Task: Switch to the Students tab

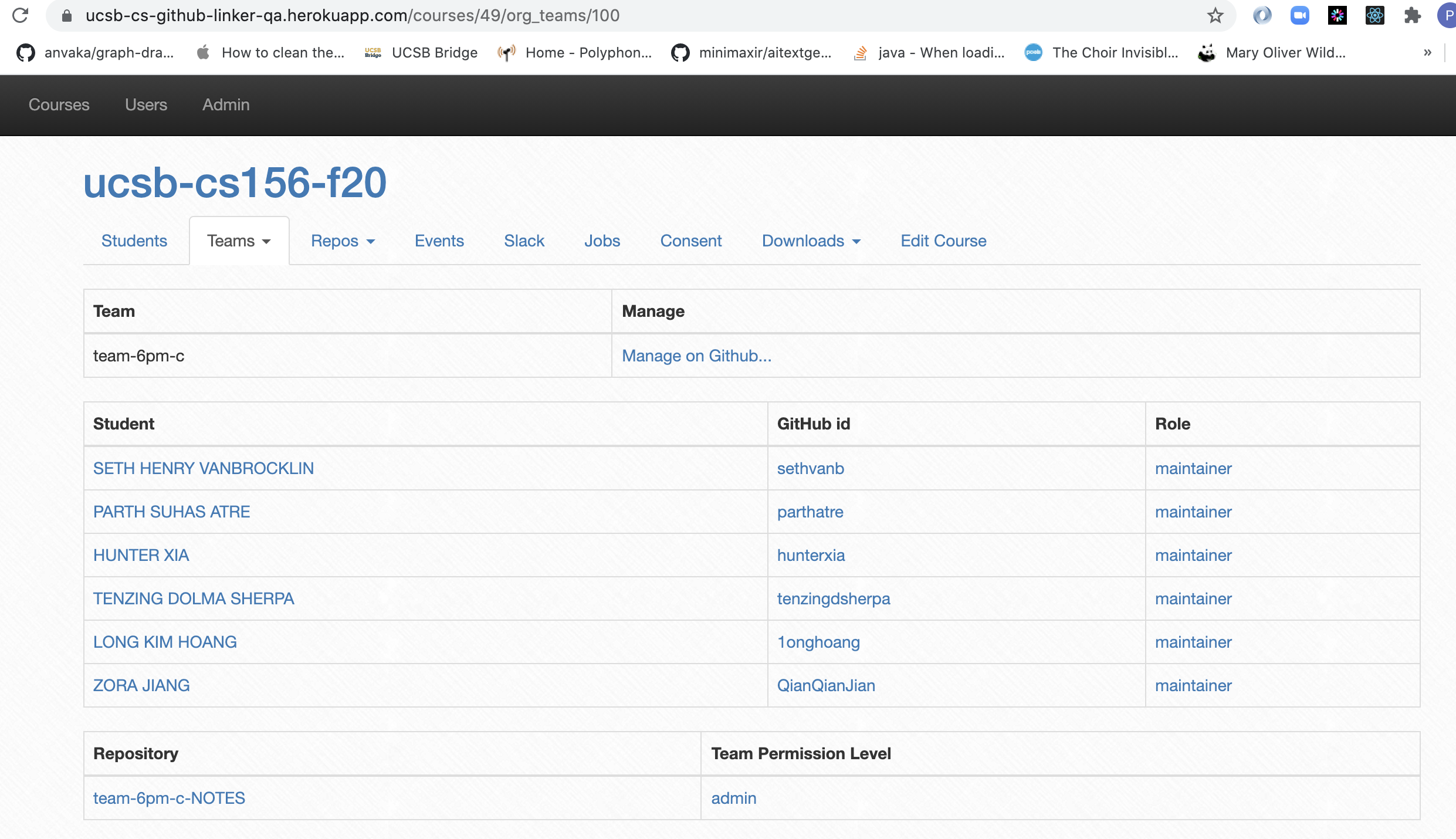Action: [x=134, y=241]
